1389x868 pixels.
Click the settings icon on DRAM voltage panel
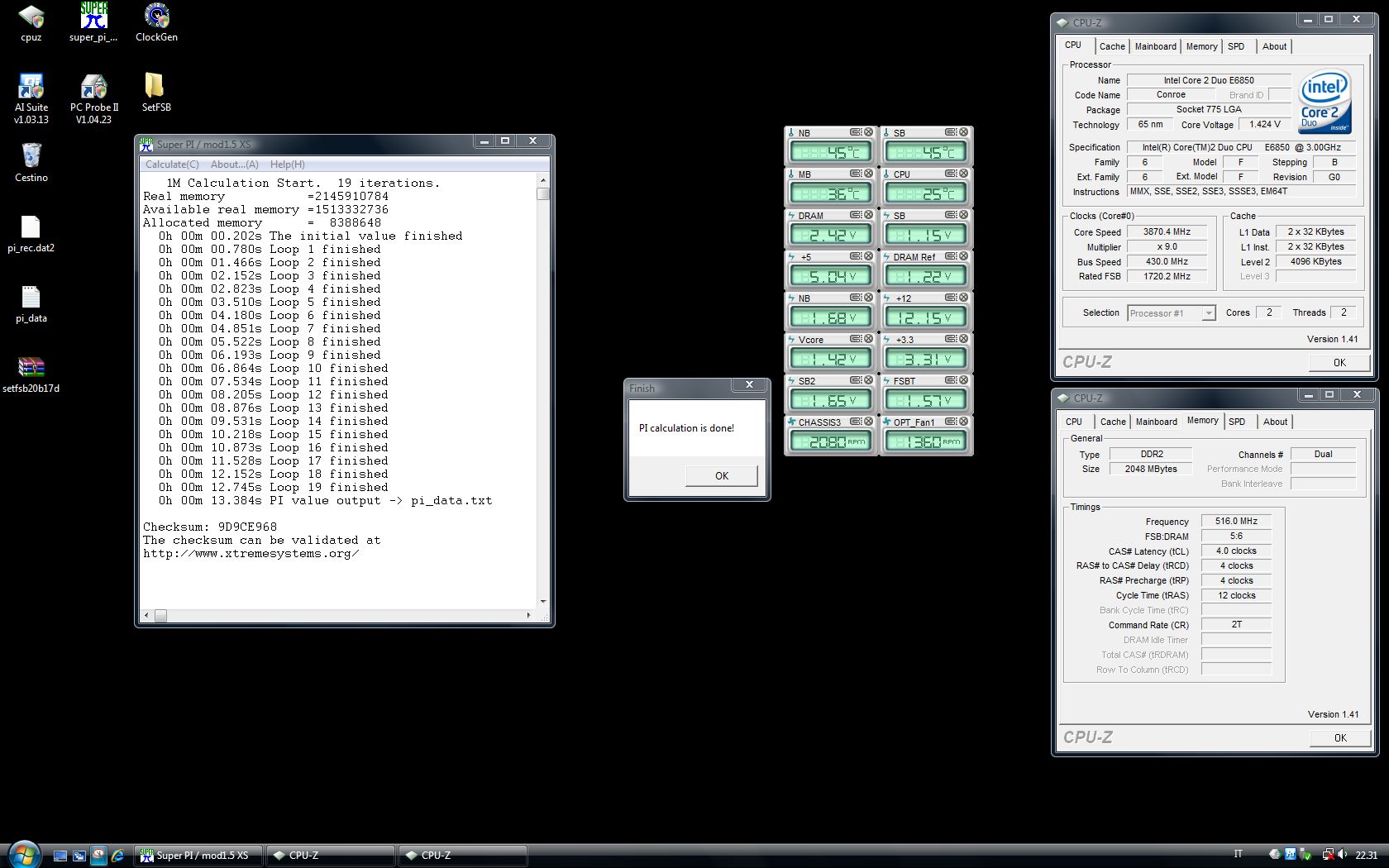click(x=856, y=215)
